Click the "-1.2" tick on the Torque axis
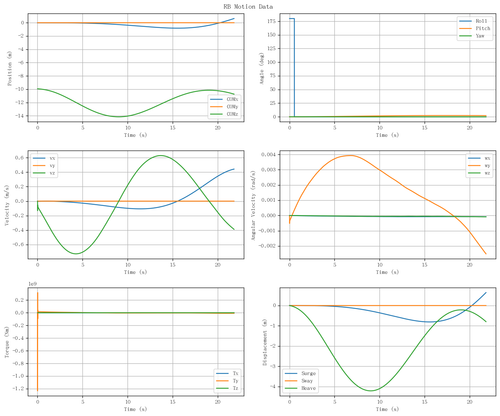500x416 pixels. point(18,389)
